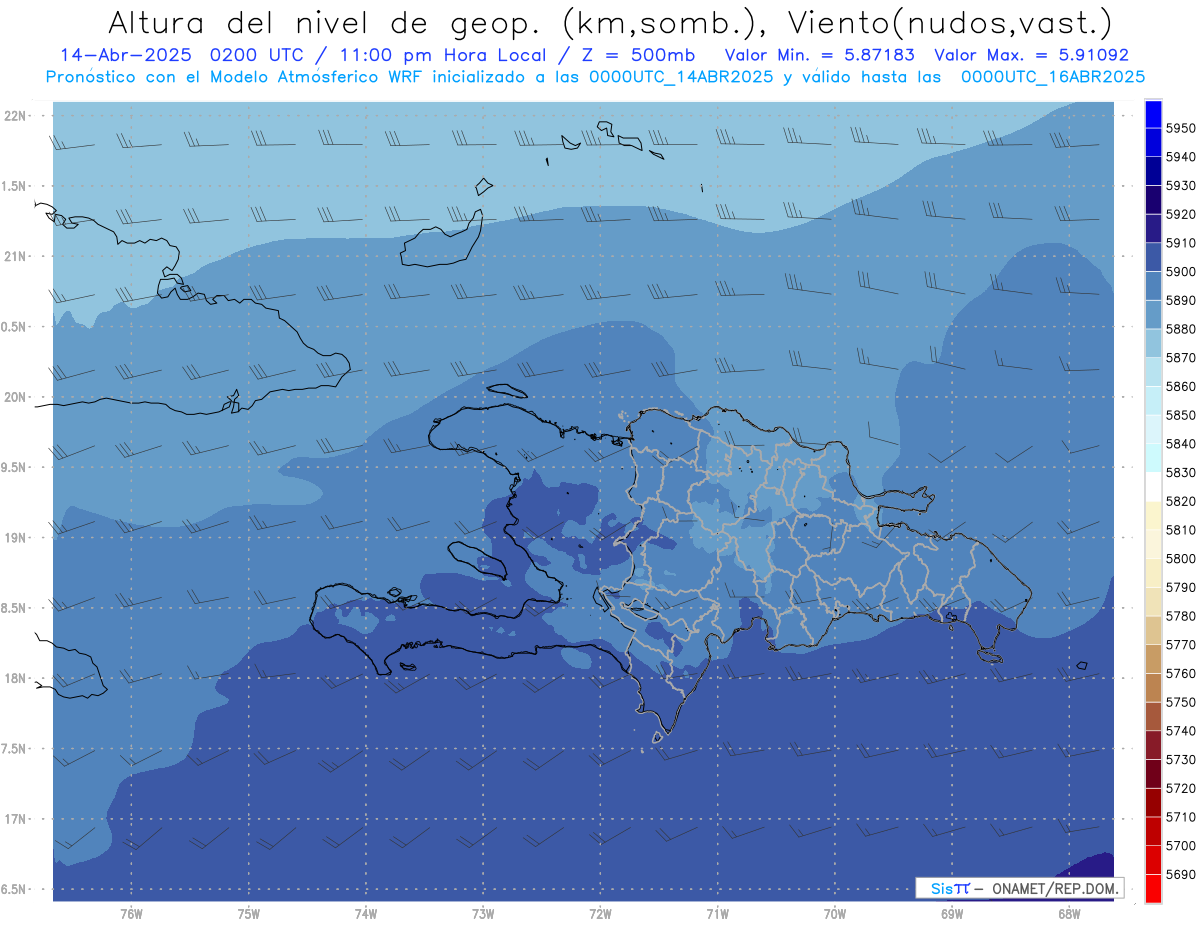The height and width of the screenshot is (927, 1200).
Task: Click the '18N' latitude label
Action: (14, 679)
